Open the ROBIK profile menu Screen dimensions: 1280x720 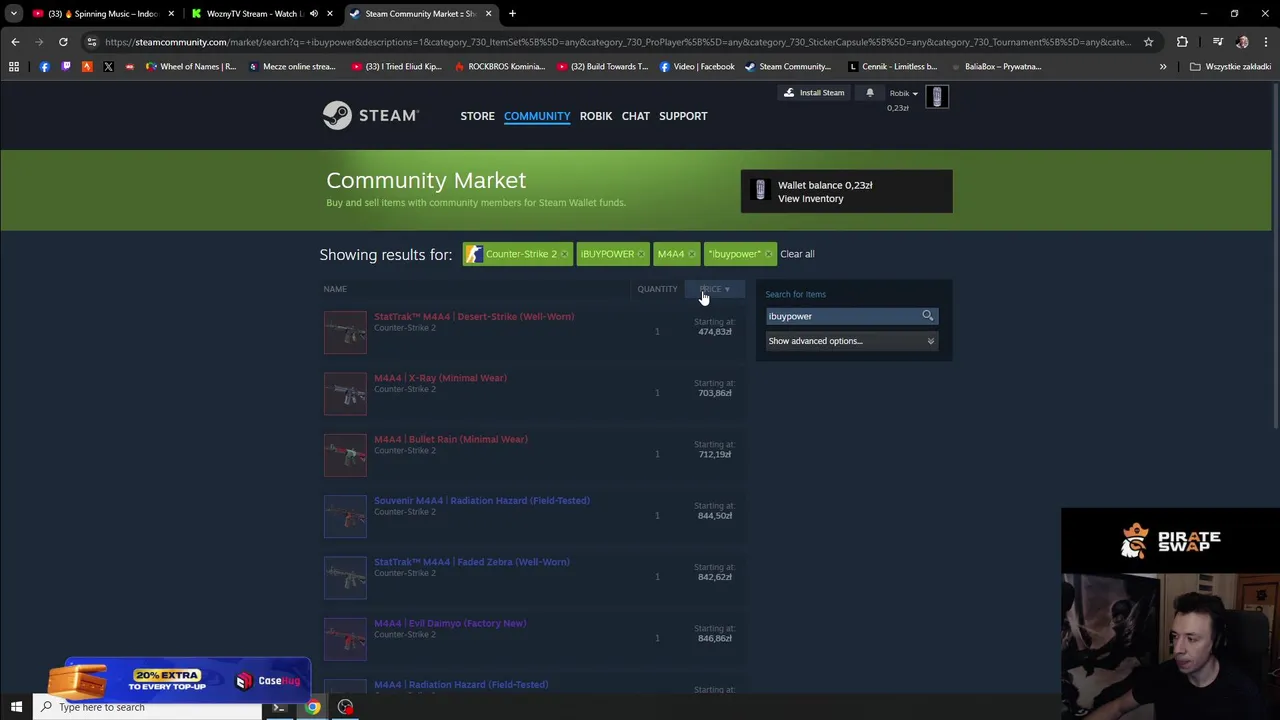596,116
